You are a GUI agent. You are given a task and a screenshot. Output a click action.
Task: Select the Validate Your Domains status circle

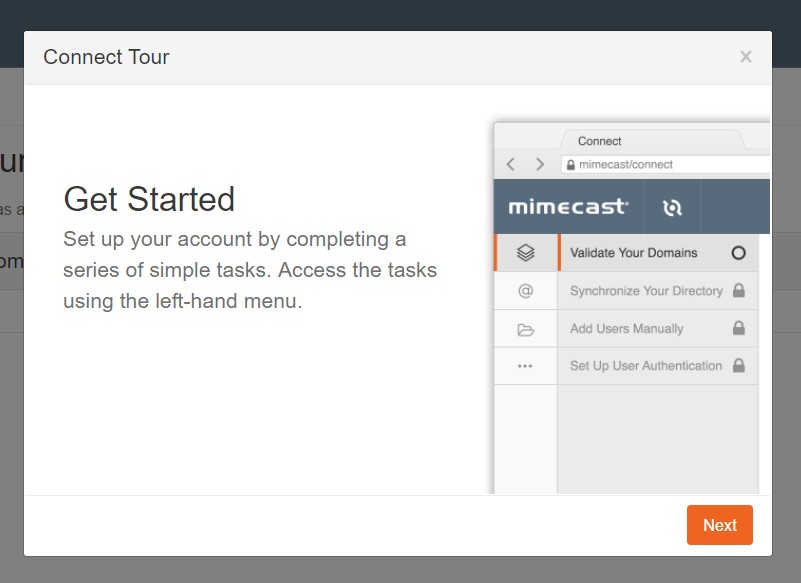[x=739, y=253]
